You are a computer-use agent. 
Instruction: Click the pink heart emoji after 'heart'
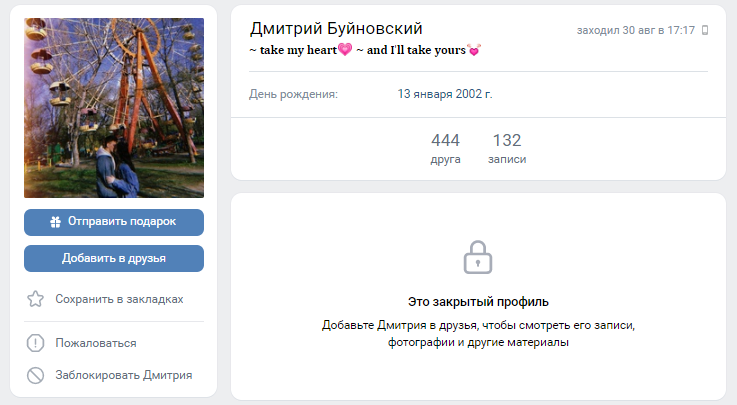pos(345,49)
